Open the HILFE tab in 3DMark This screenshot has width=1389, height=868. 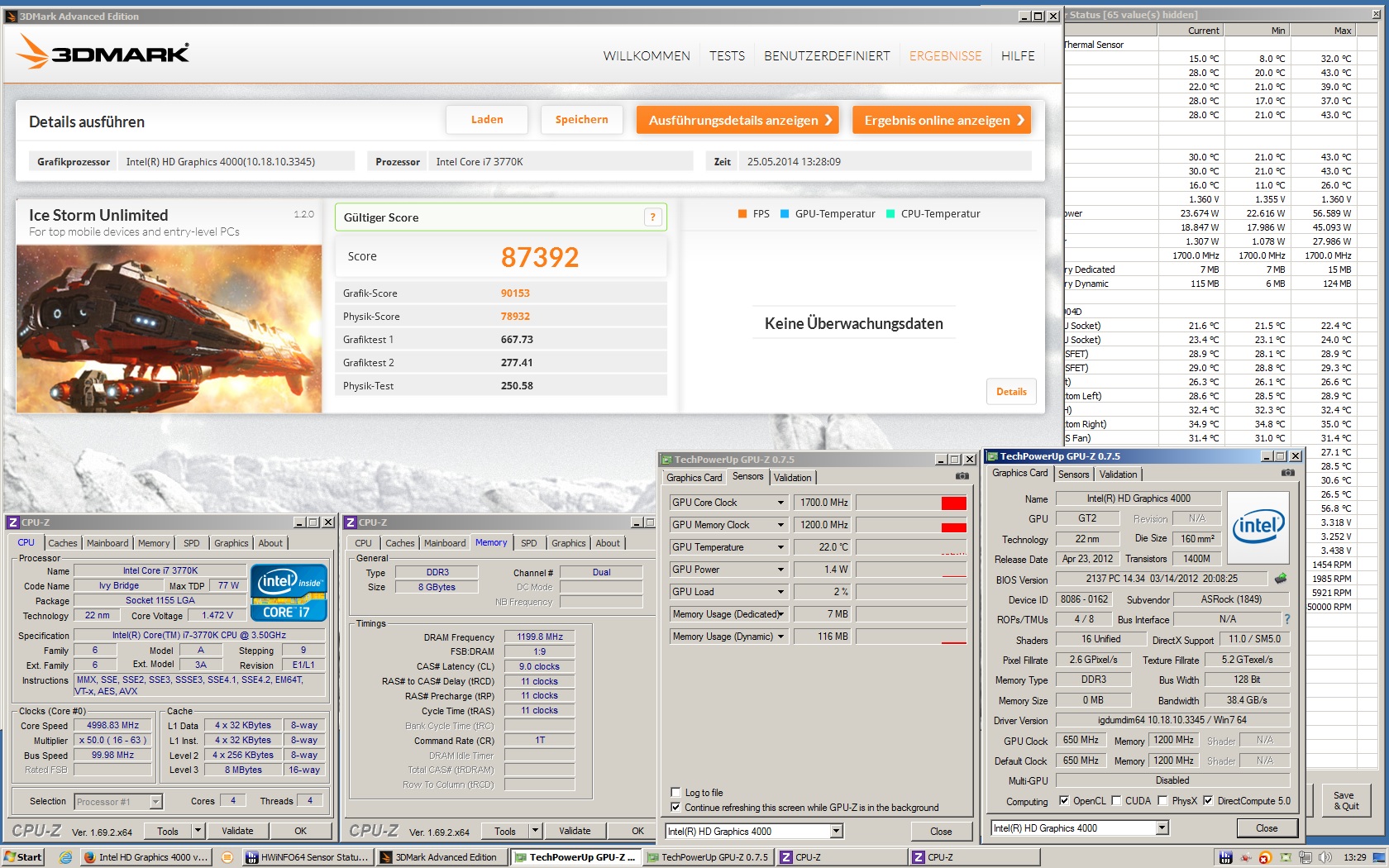click(x=1018, y=55)
